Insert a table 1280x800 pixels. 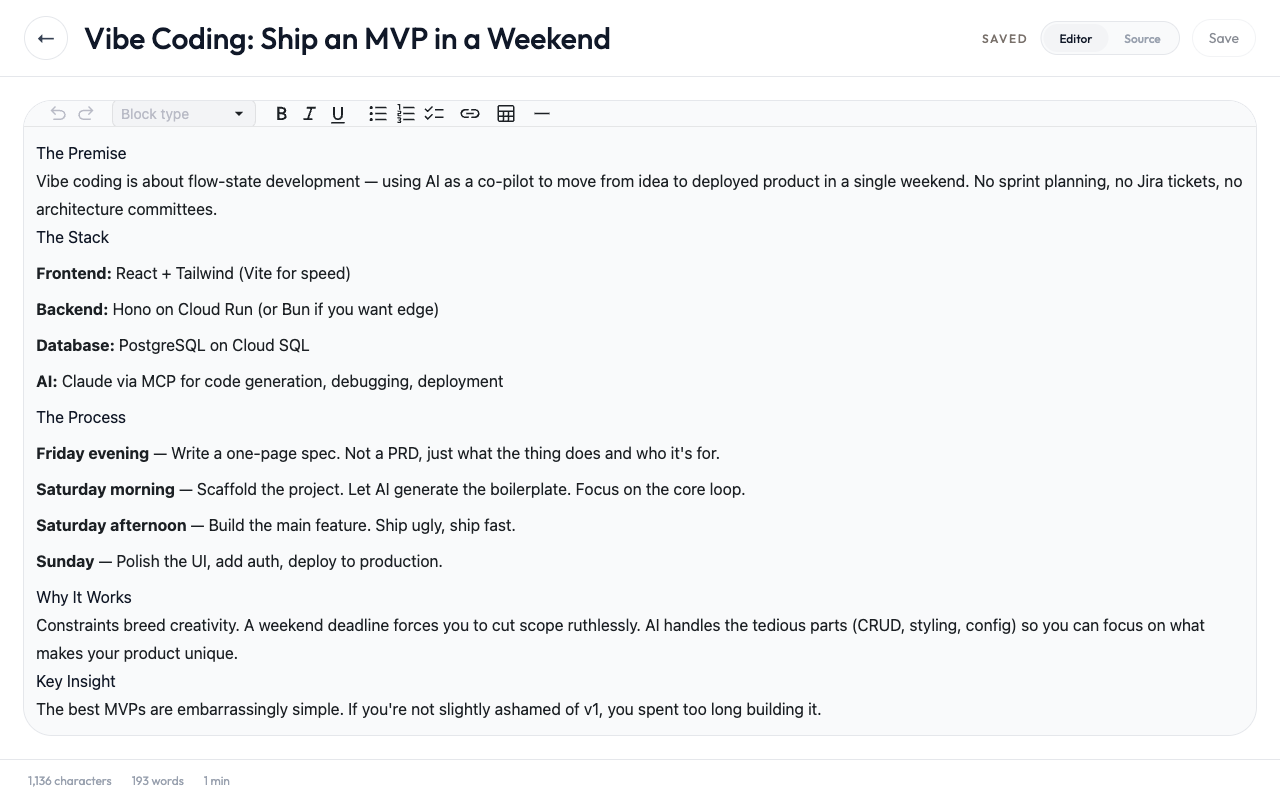506,114
